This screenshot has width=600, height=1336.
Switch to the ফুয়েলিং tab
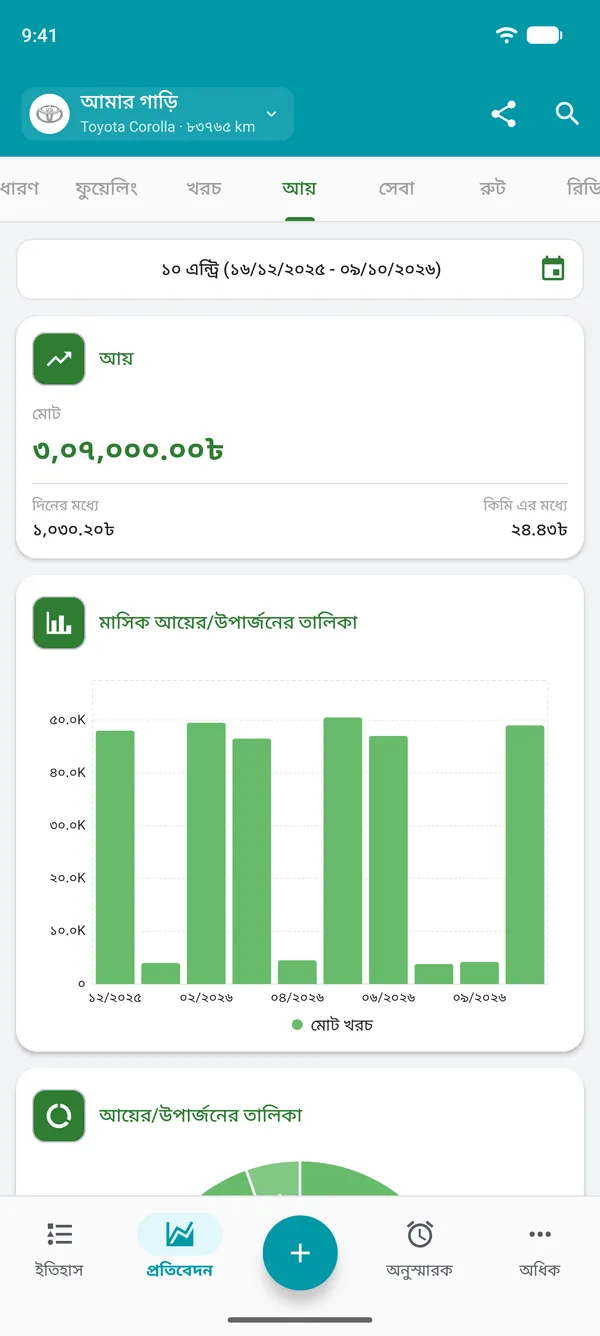(x=106, y=188)
